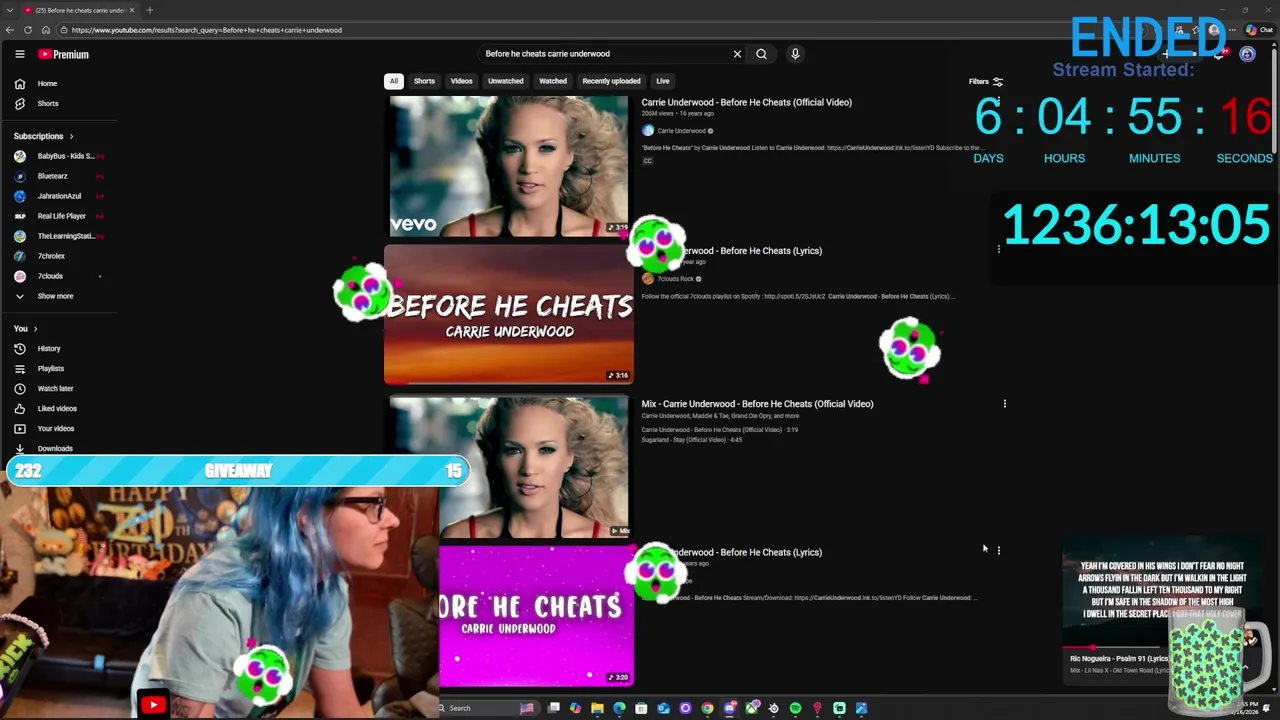This screenshot has width=1280, height=720.
Task: Click the magnifier search button
Action: [761, 54]
